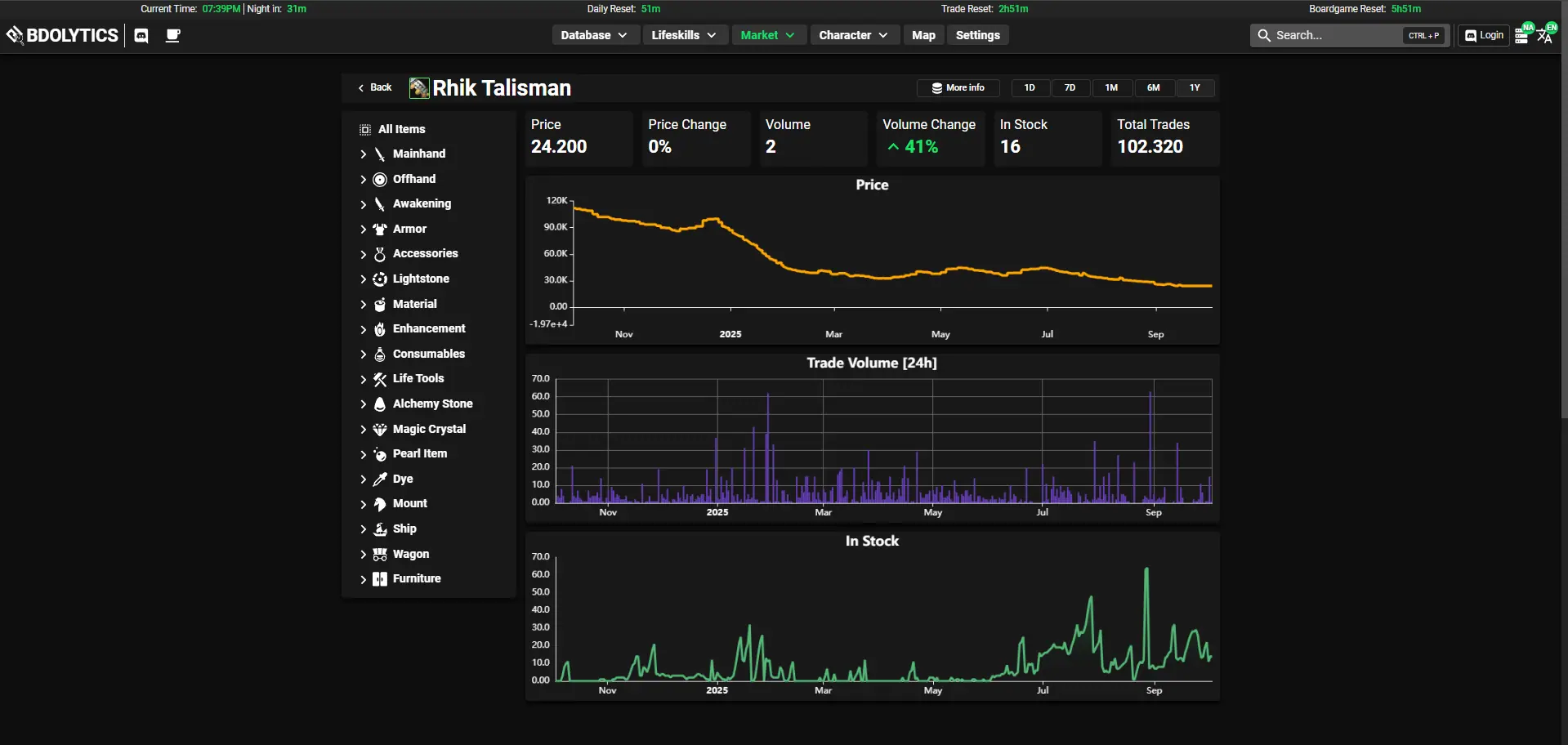Image resolution: width=1568 pixels, height=745 pixels.
Task: Select the Alchemy Stone category icon
Action: pos(379,404)
